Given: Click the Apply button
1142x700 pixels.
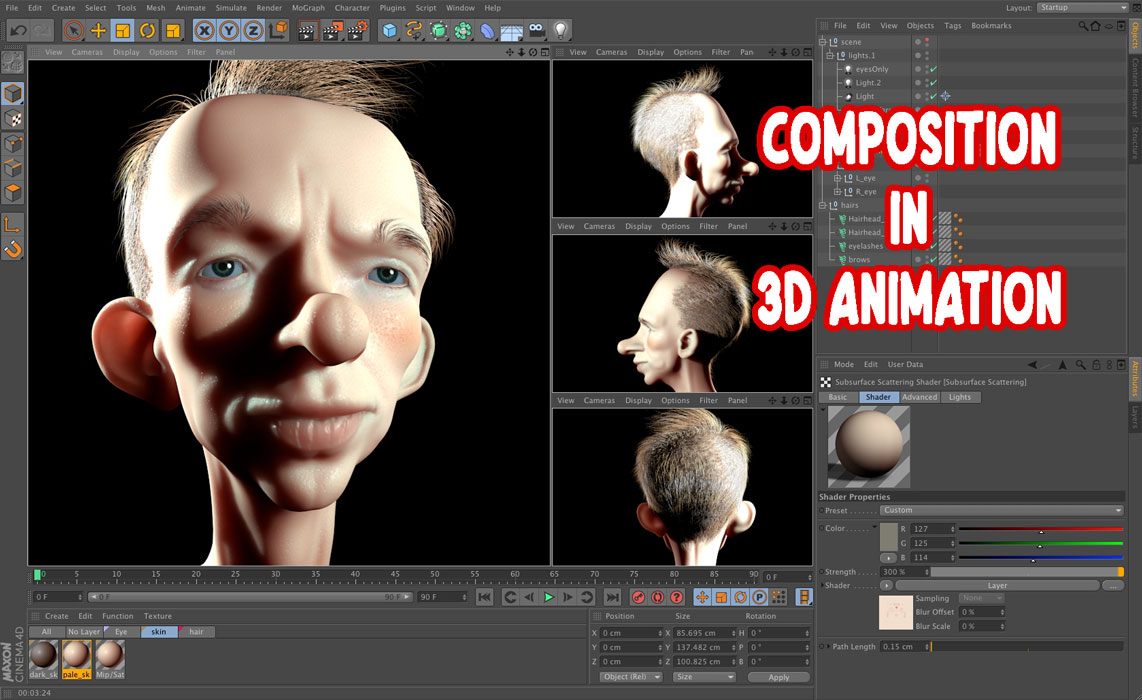Looking at the screenshot, I should (x=779, y=677).
